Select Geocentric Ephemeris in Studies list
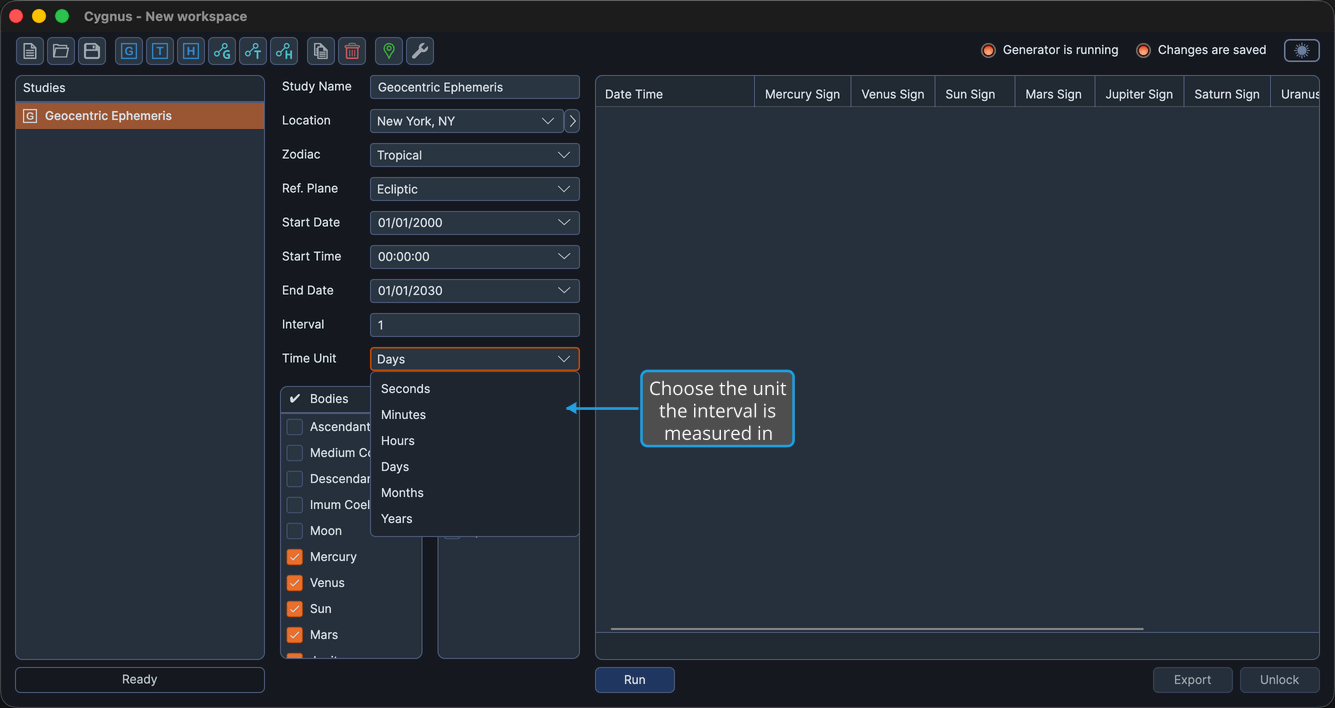 click(x=140, y=116)
